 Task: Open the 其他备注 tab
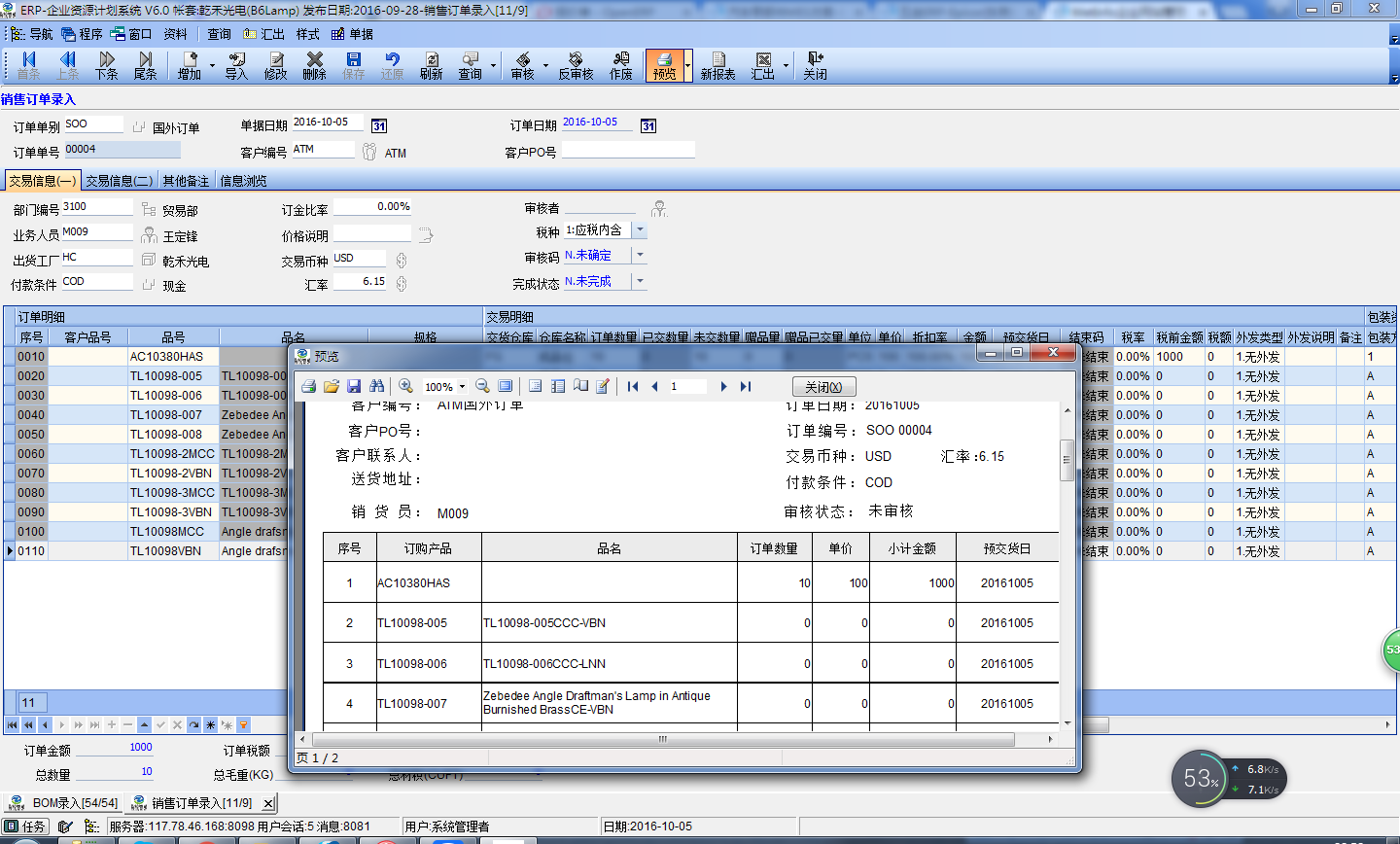click(x=186, y=181)
